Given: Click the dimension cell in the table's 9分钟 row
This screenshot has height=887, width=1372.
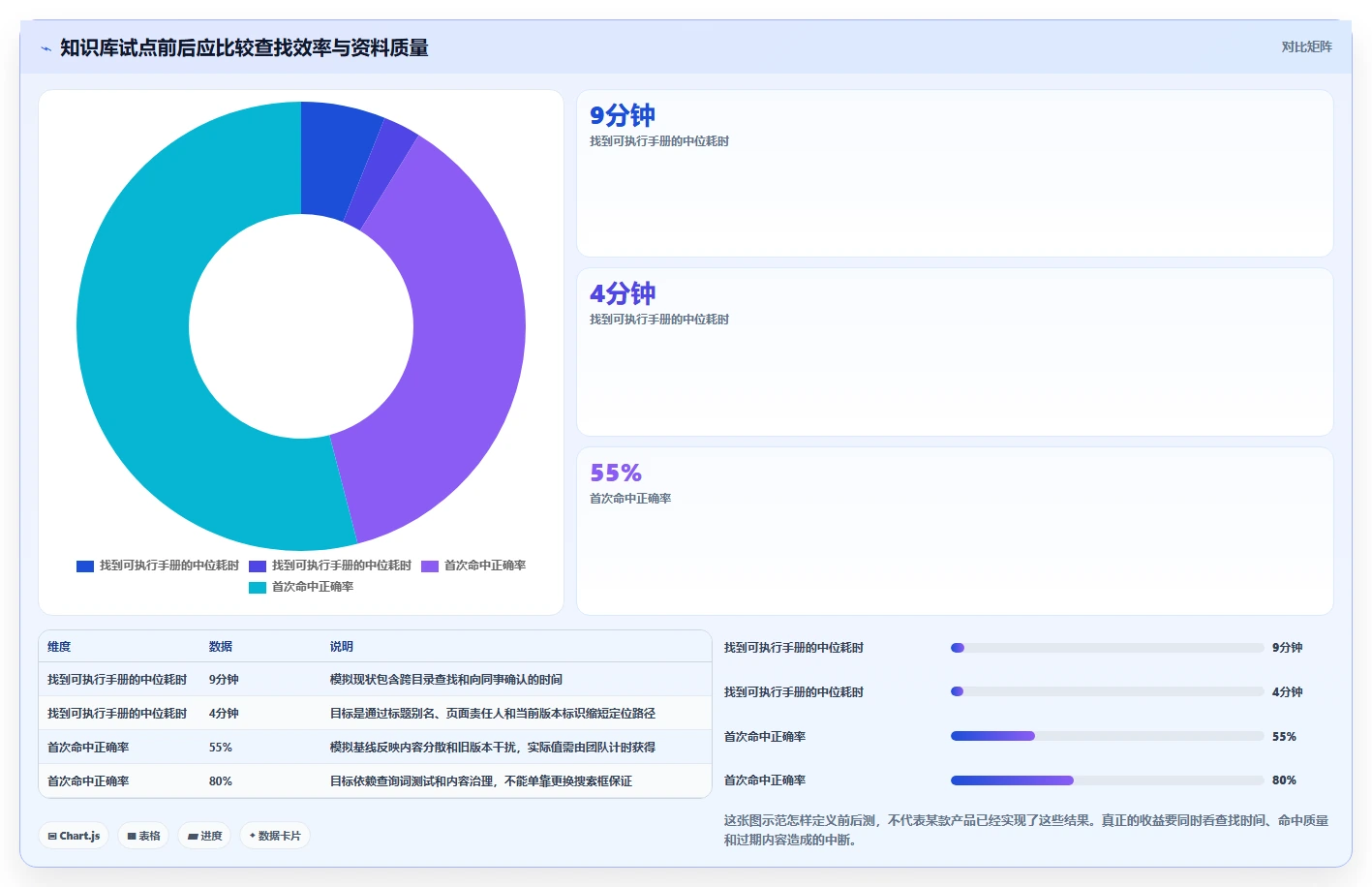Looking at the screenshot, I should point(117,680).
